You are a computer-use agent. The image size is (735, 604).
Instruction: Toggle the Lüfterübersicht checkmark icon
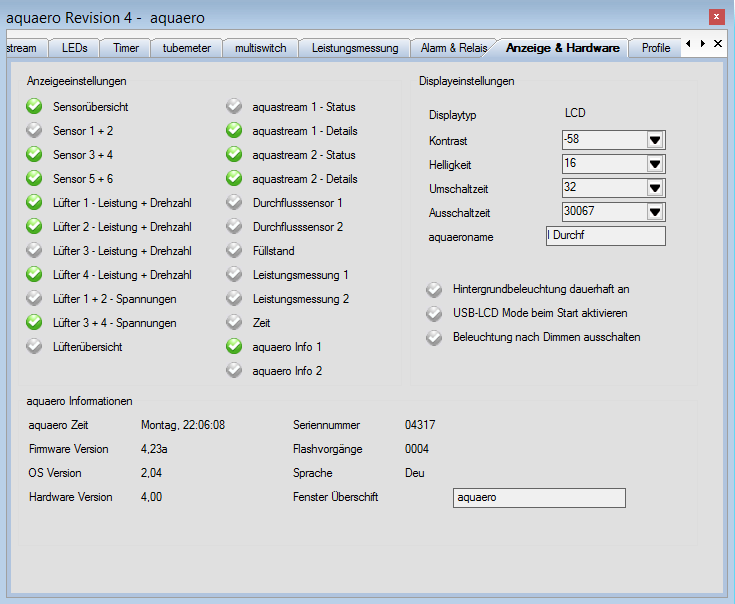pyautogui.click(x=34, y=346)
